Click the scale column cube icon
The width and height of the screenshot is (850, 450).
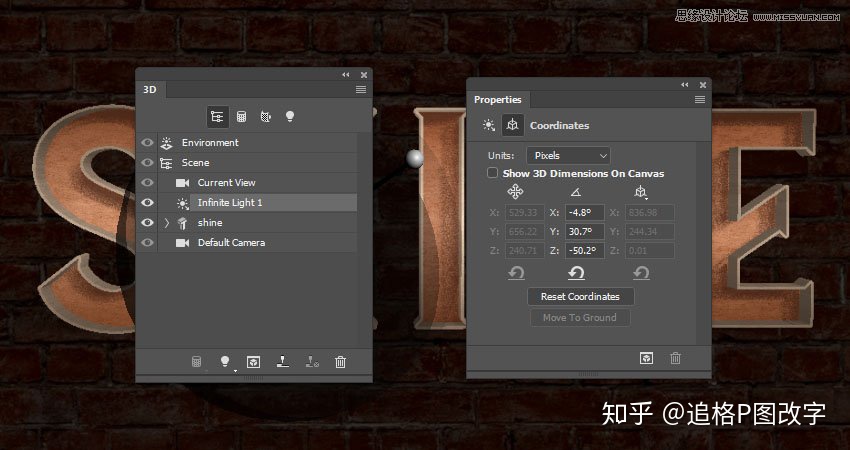point(641,192)
